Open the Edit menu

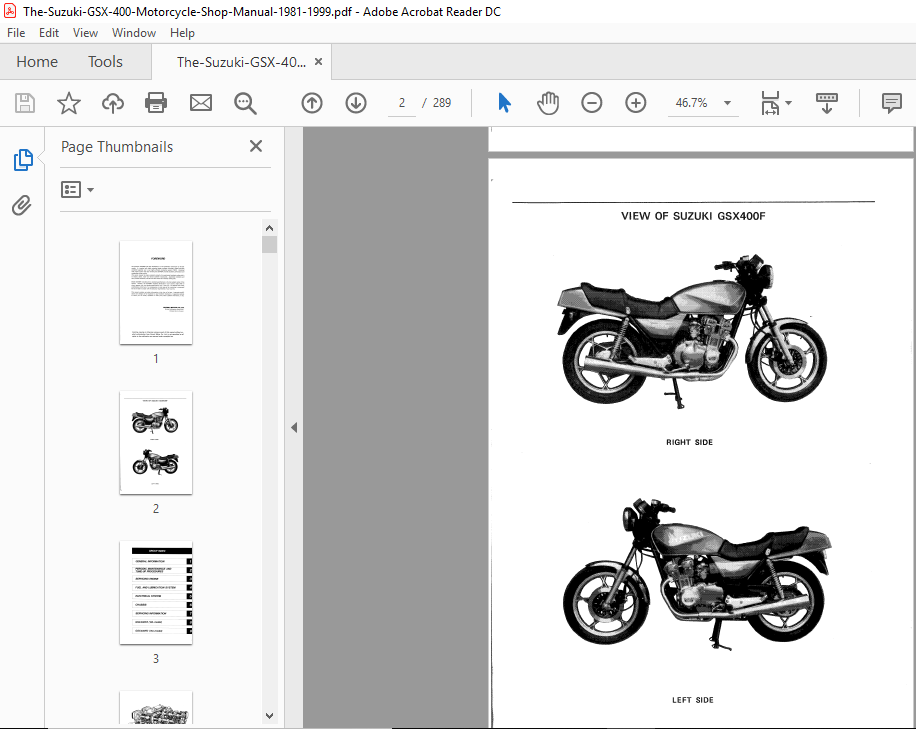click(48, 33)
